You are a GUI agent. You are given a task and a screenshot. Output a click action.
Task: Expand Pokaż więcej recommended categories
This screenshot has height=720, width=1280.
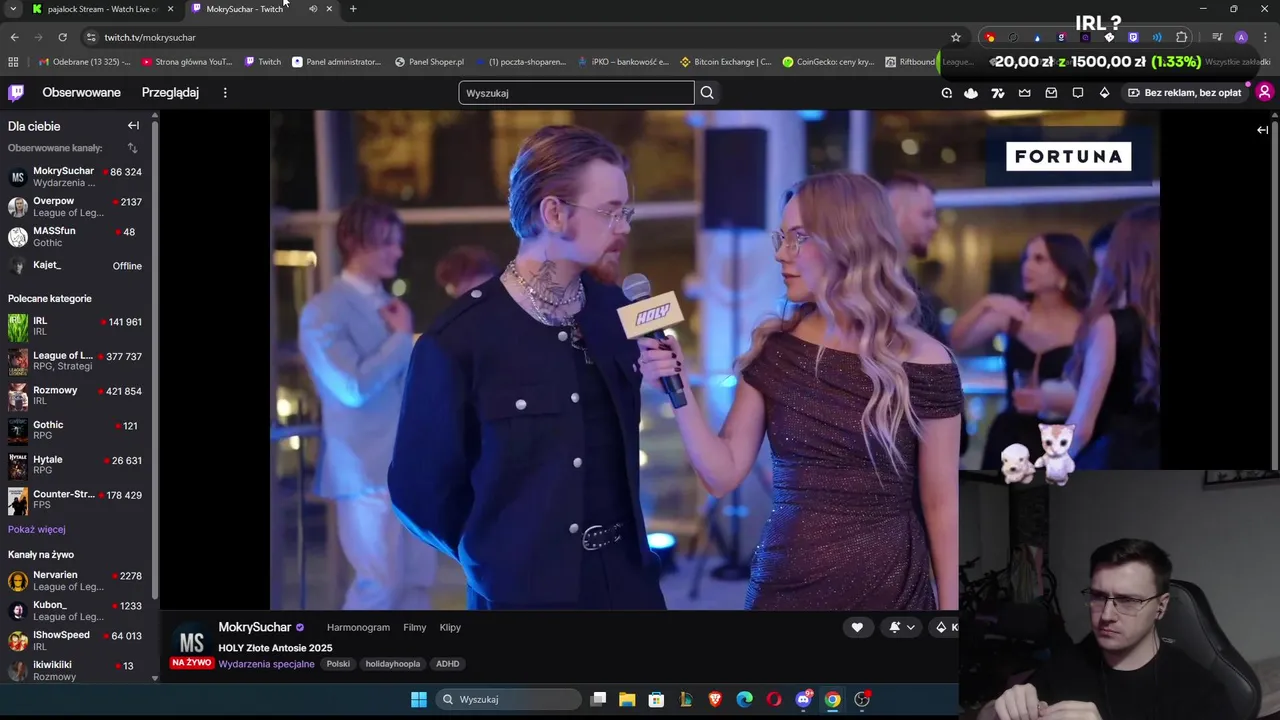tap(37, 529)
